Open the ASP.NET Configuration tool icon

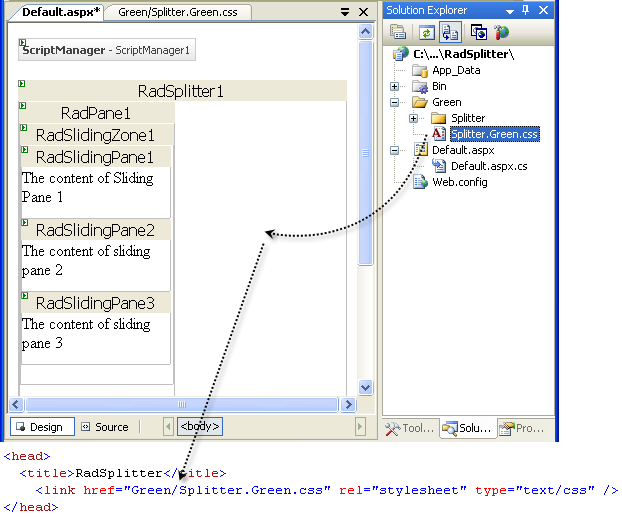click(x=502, y=33)
